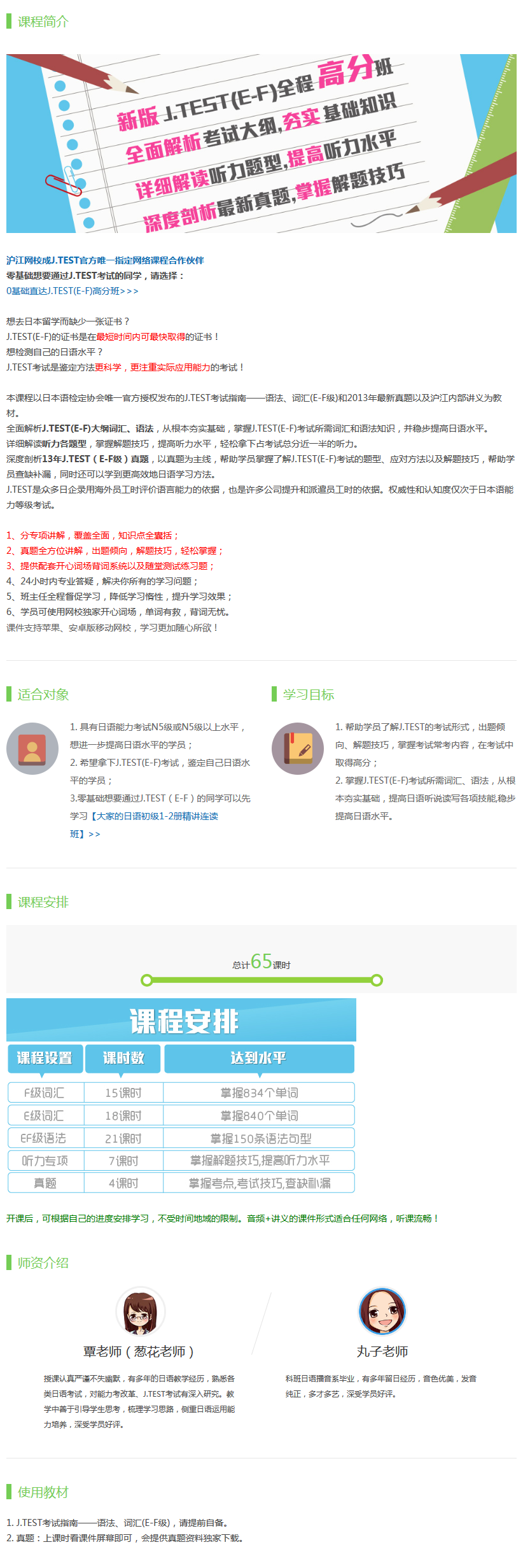
Task: Click the 7课时 cell
Action: tap(123, 1161)
